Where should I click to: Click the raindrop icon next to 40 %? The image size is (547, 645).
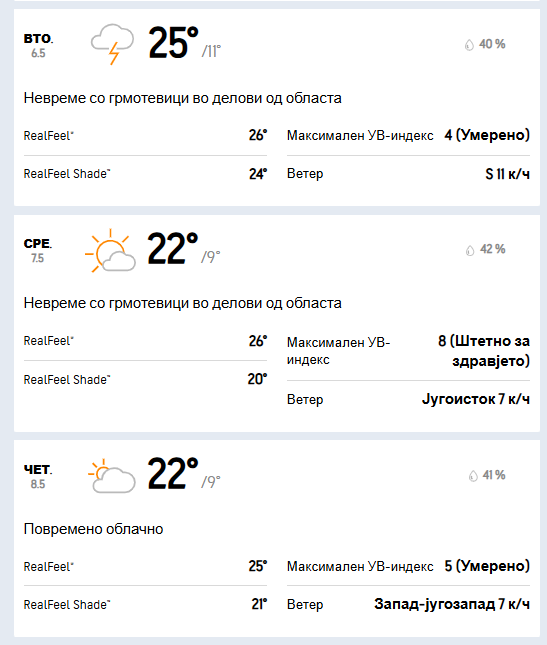469,44
